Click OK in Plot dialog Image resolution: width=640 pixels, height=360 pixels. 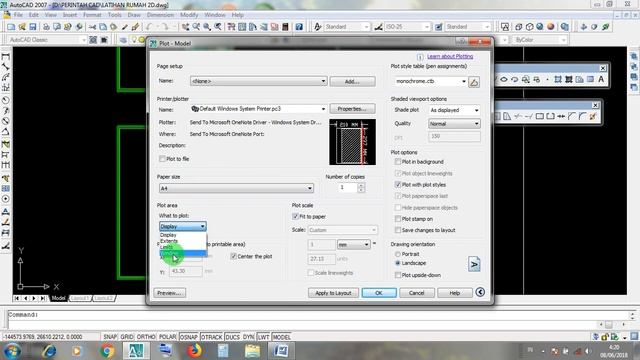pos(379,293)
